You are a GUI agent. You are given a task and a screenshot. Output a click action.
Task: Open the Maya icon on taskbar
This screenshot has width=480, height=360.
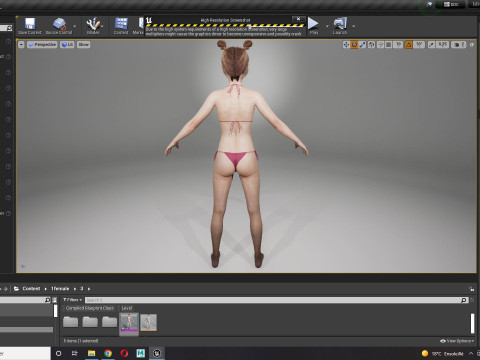click(141, 353)
